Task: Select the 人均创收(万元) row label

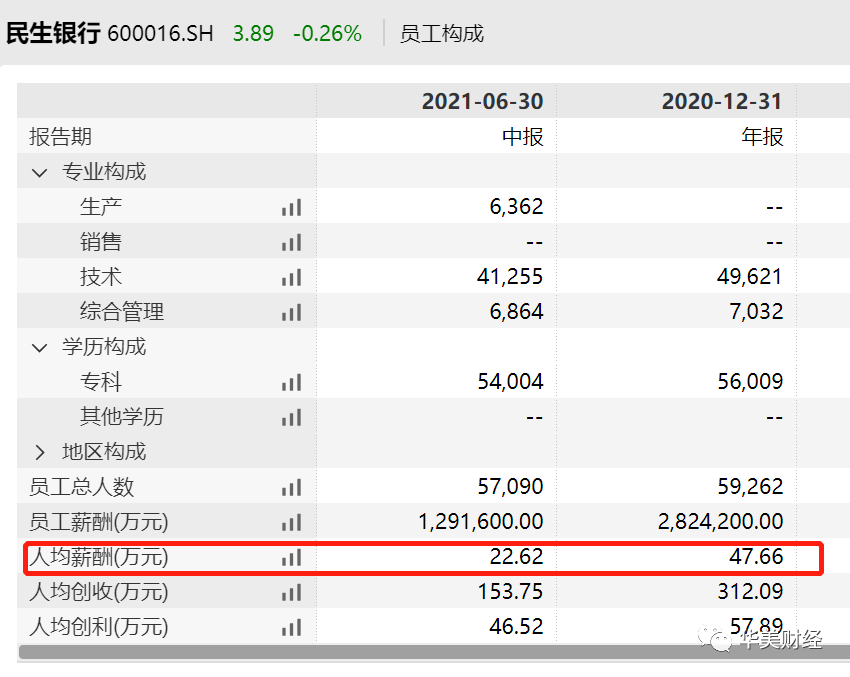Action: point(99,591)
